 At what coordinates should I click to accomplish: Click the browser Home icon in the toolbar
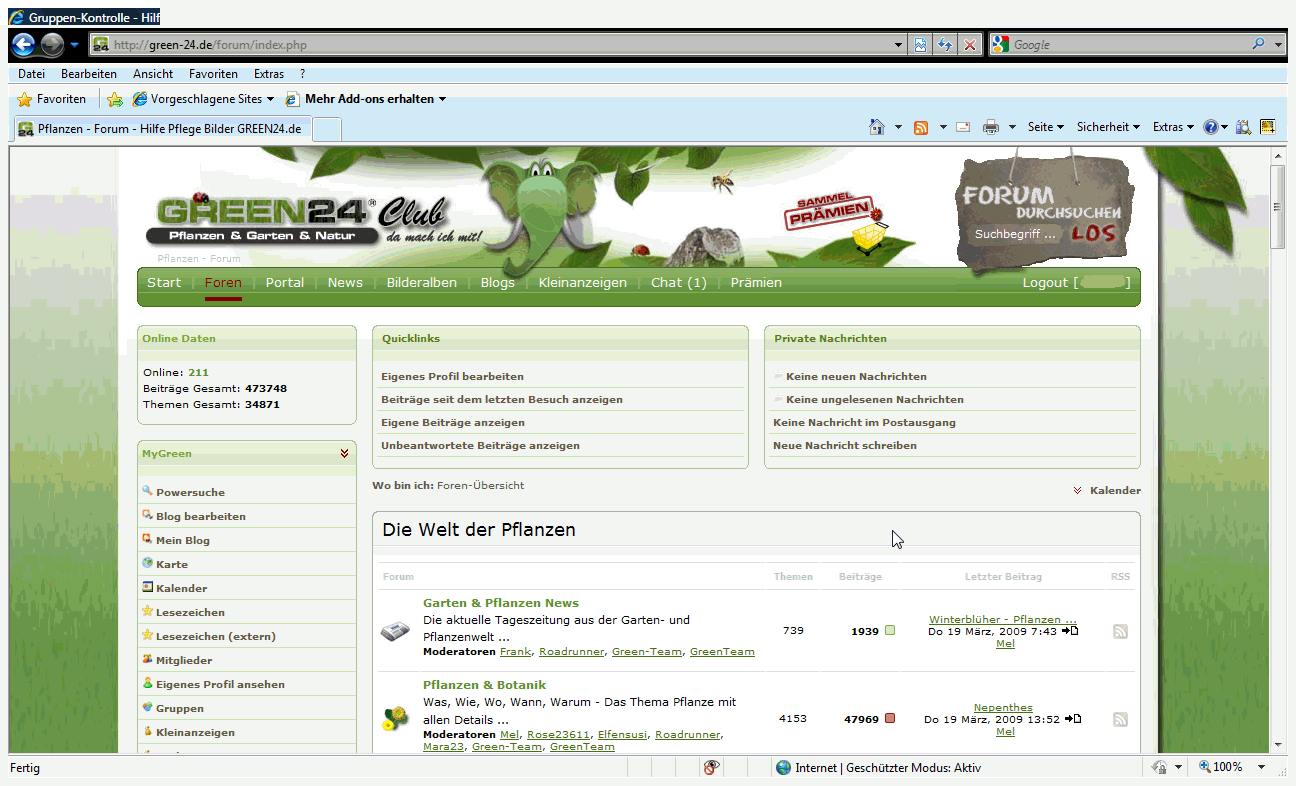point(877,127)
